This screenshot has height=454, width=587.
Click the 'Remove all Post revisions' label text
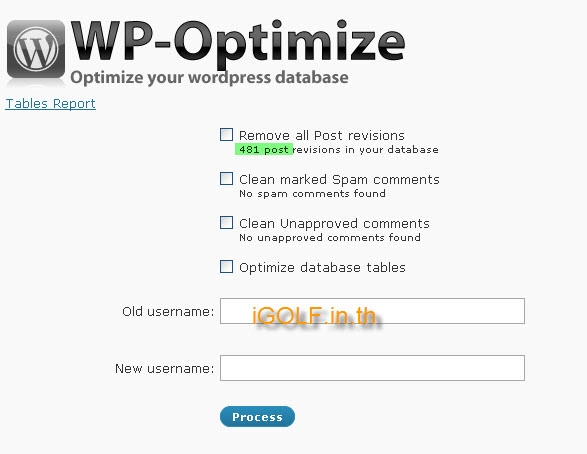[322, 135]
